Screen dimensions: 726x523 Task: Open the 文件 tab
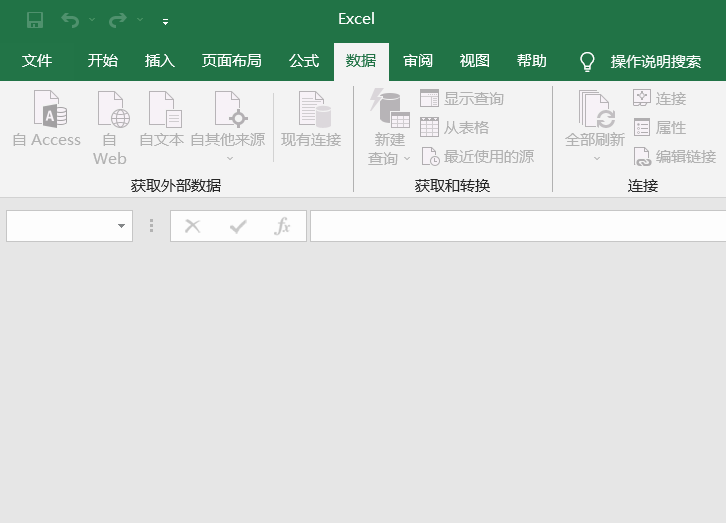coord(37,61)
